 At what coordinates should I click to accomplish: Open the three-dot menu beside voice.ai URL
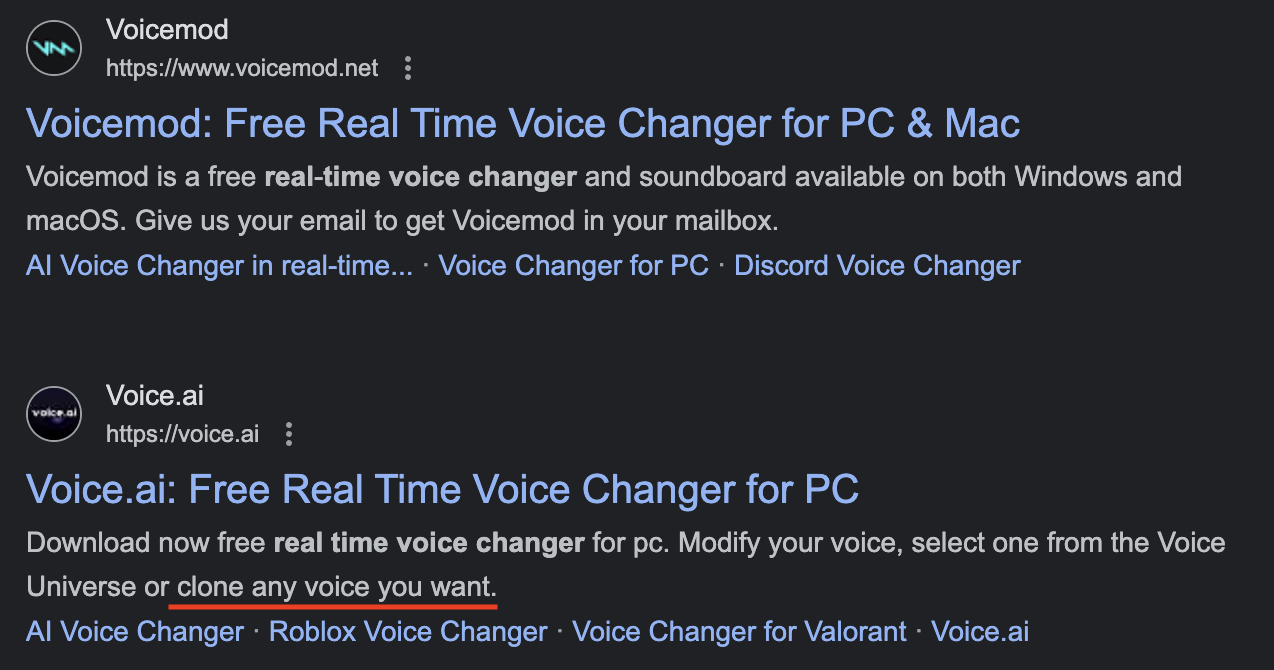click(x=289, y=434)
